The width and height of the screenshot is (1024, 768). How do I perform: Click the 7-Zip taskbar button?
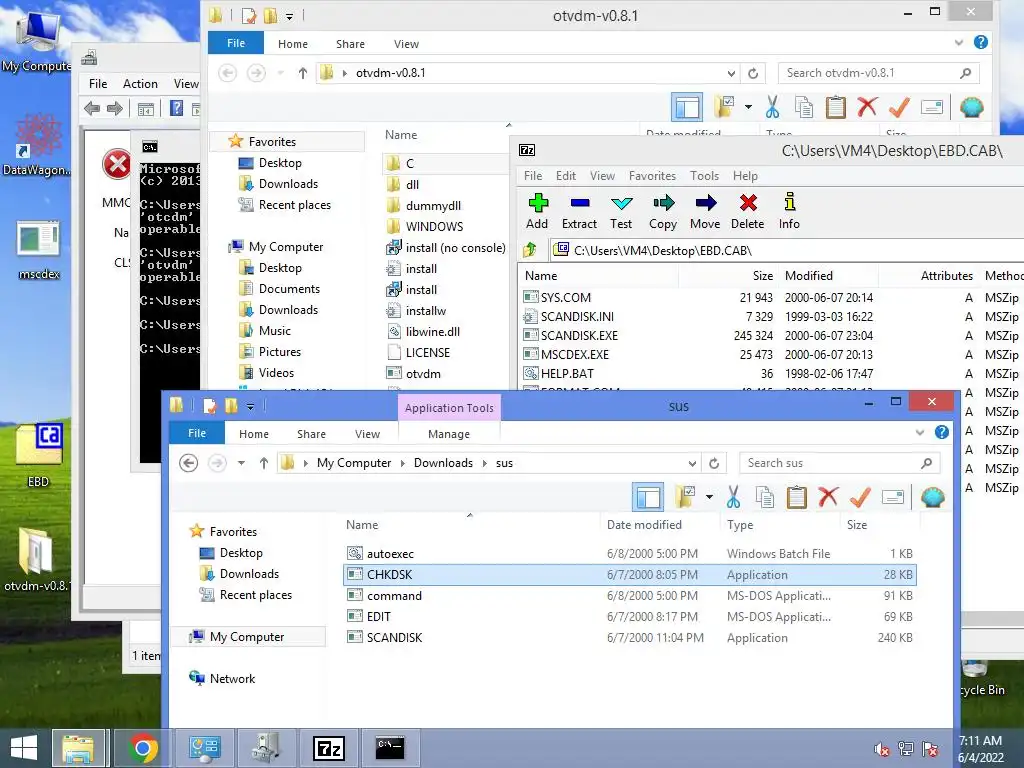point(328,748)
